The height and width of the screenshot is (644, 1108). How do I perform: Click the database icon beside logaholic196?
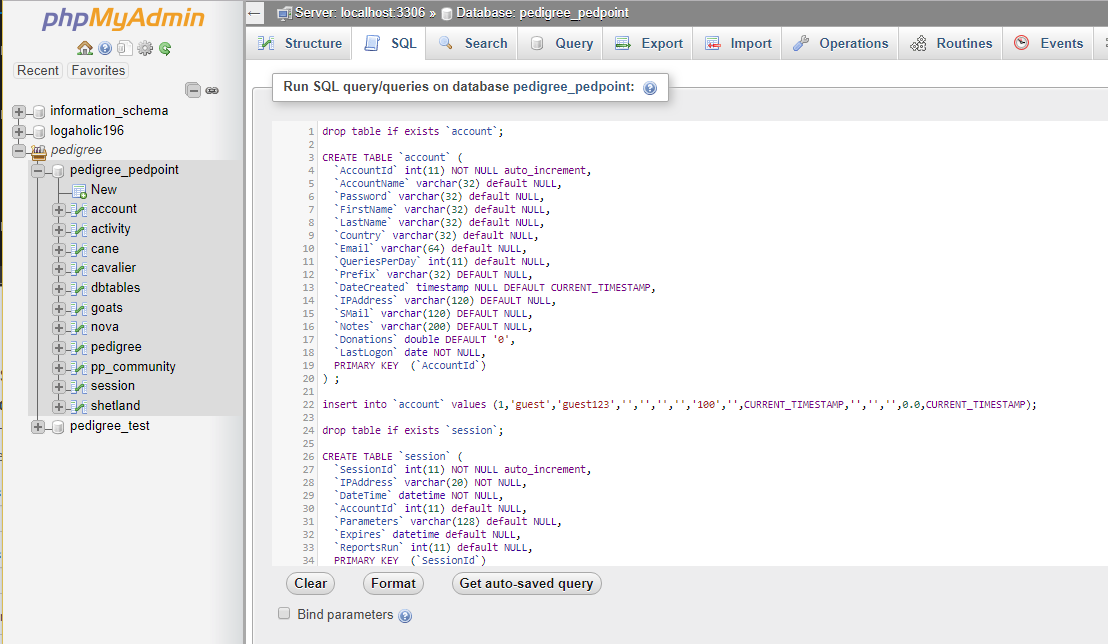coord(39,131)
